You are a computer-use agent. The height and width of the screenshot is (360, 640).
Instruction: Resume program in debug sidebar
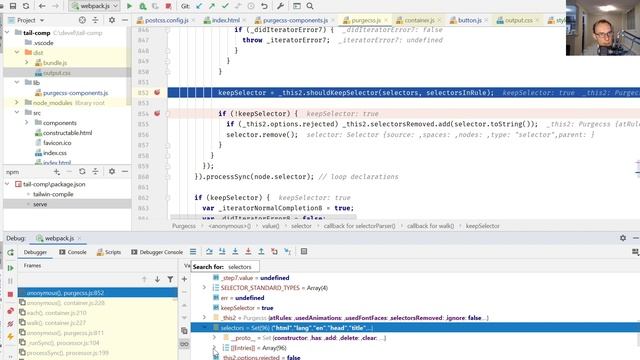point(11,268)
